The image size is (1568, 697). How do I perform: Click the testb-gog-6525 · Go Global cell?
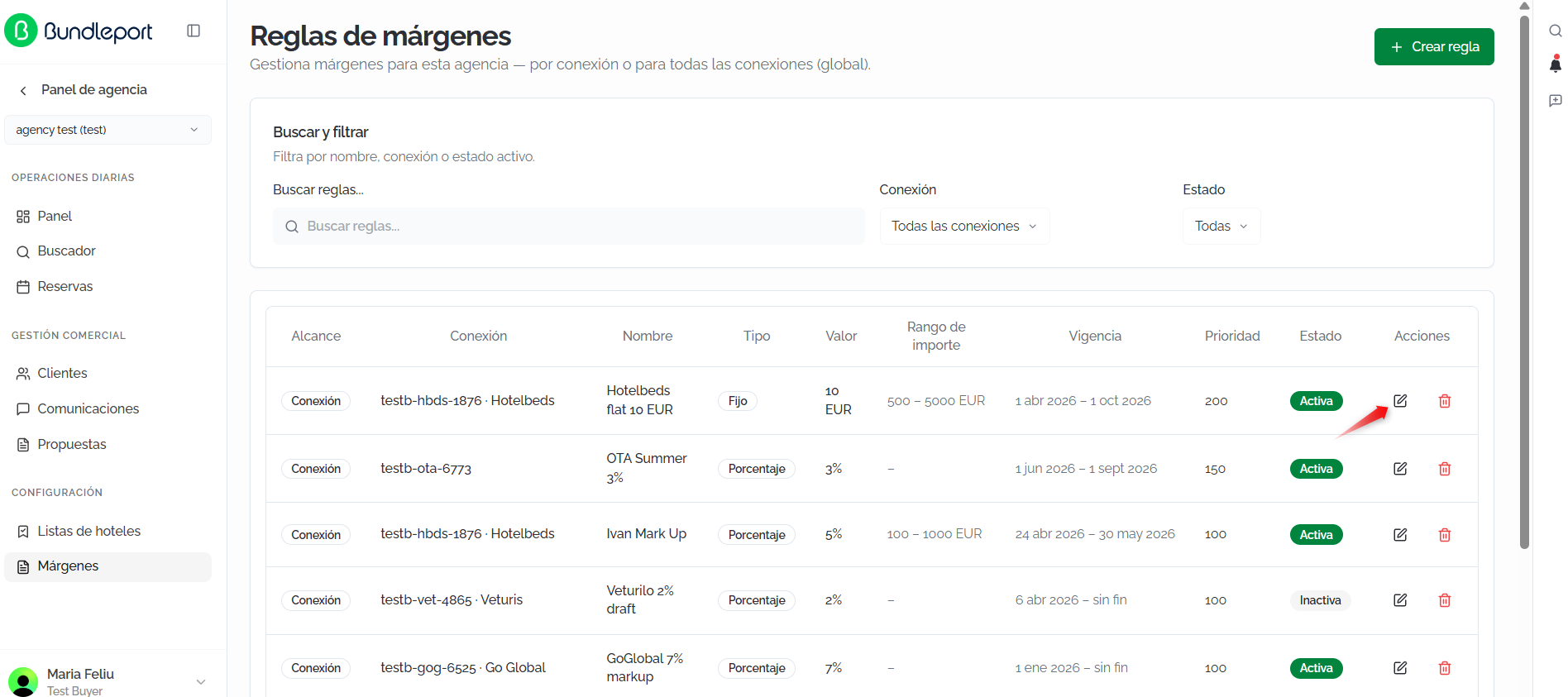[x=463, y=668]
